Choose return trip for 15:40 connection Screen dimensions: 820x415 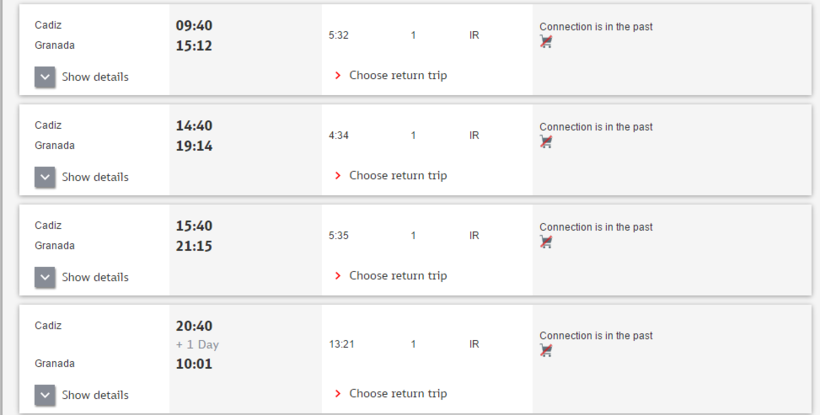397,275
